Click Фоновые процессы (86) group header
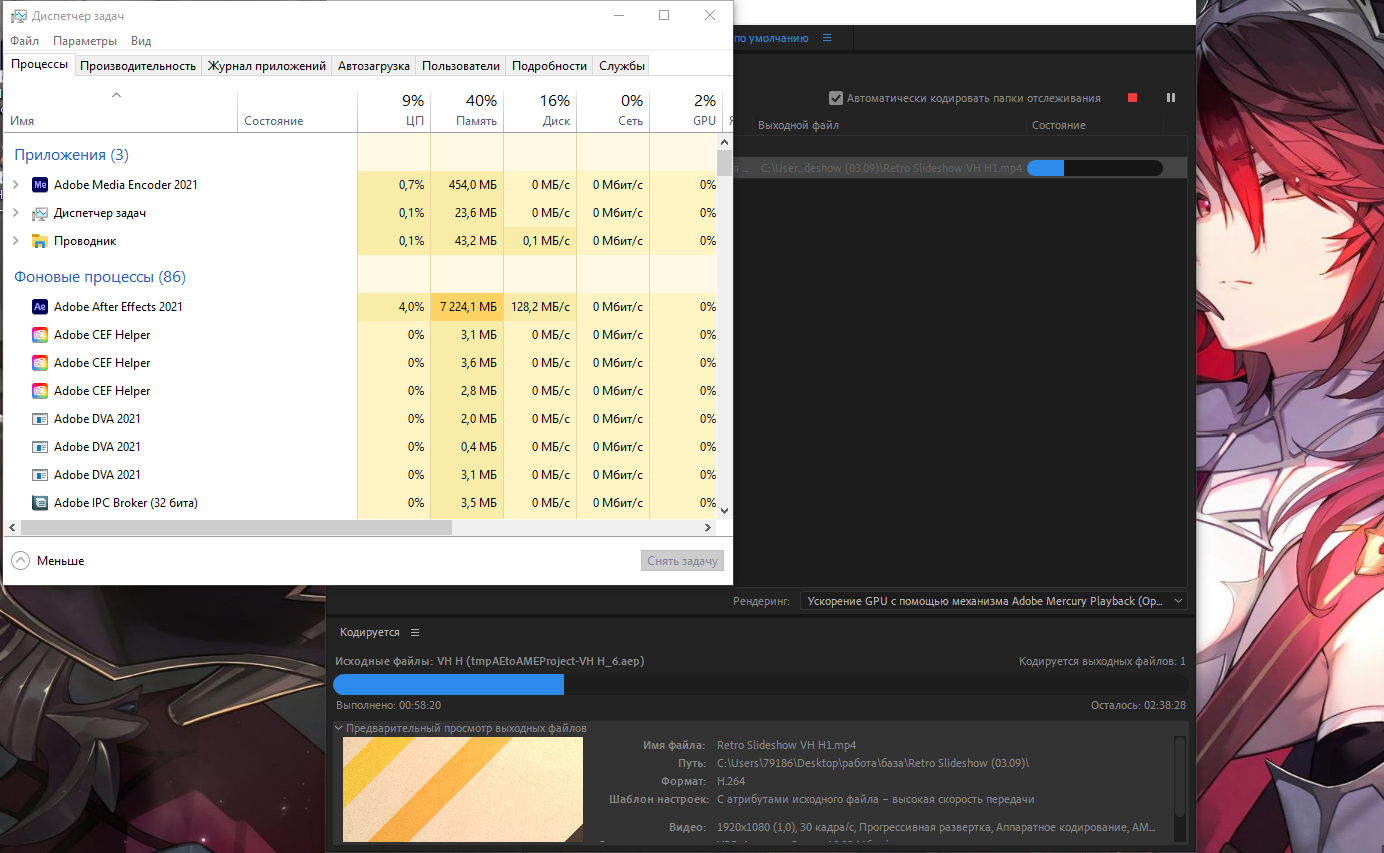1384x853 pixels. tap(100, 277)
